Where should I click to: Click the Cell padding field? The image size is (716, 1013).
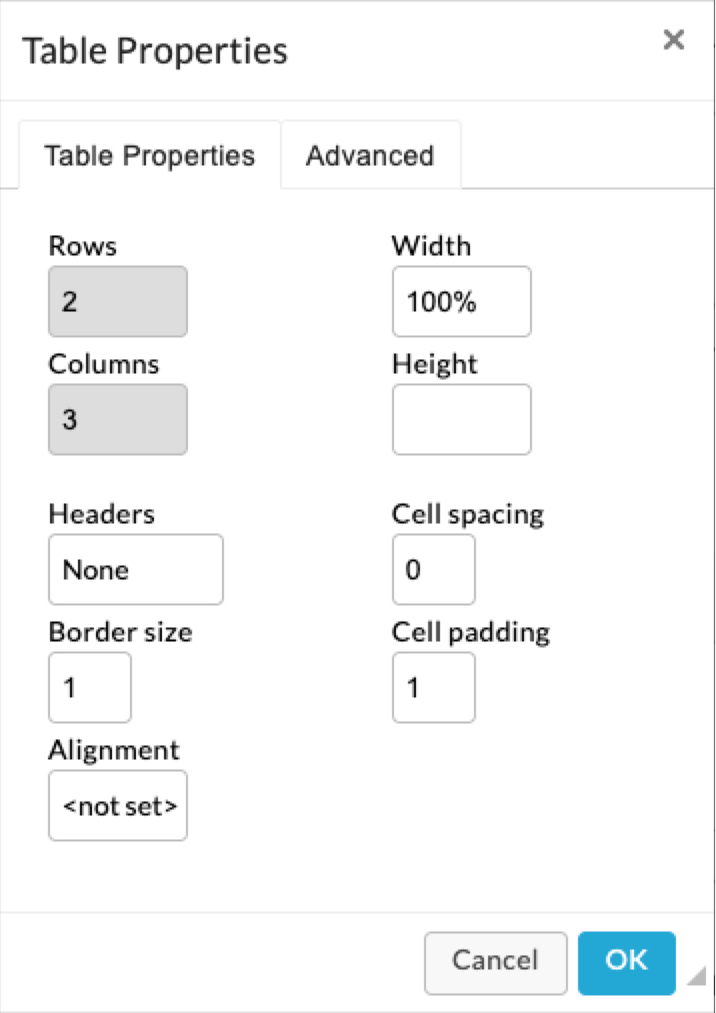433,687
